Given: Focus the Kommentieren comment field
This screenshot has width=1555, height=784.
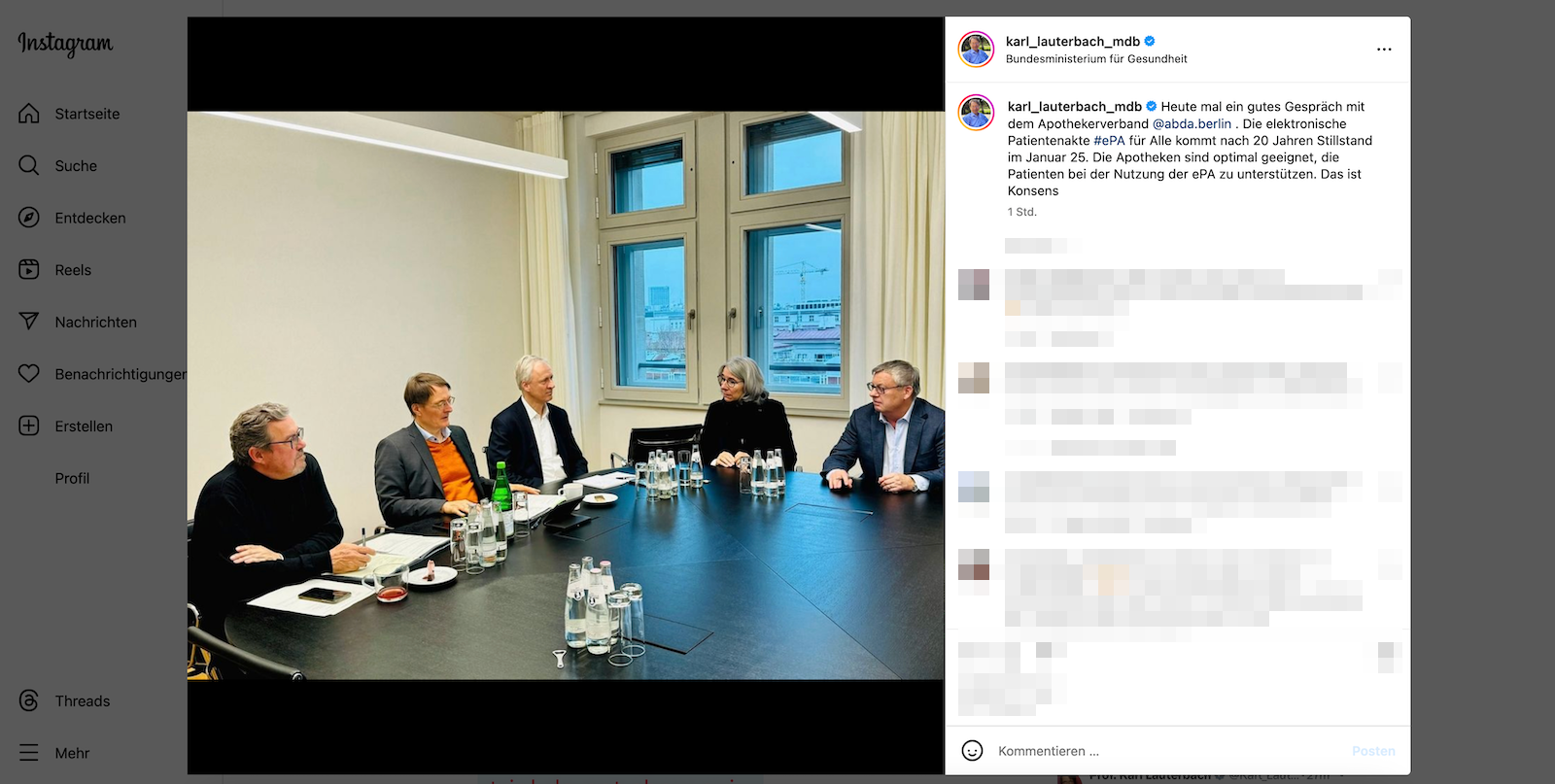Looking at the screenshot, I should click(1166, 751).
